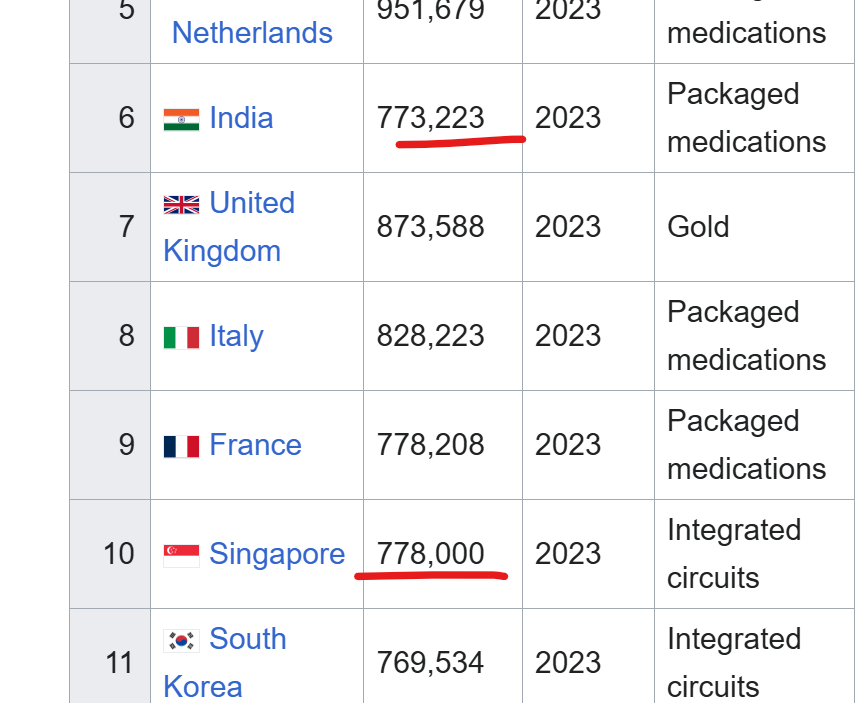The image size is (867, 703).
Task: Click the India flag icon
Action: point(181,119)
